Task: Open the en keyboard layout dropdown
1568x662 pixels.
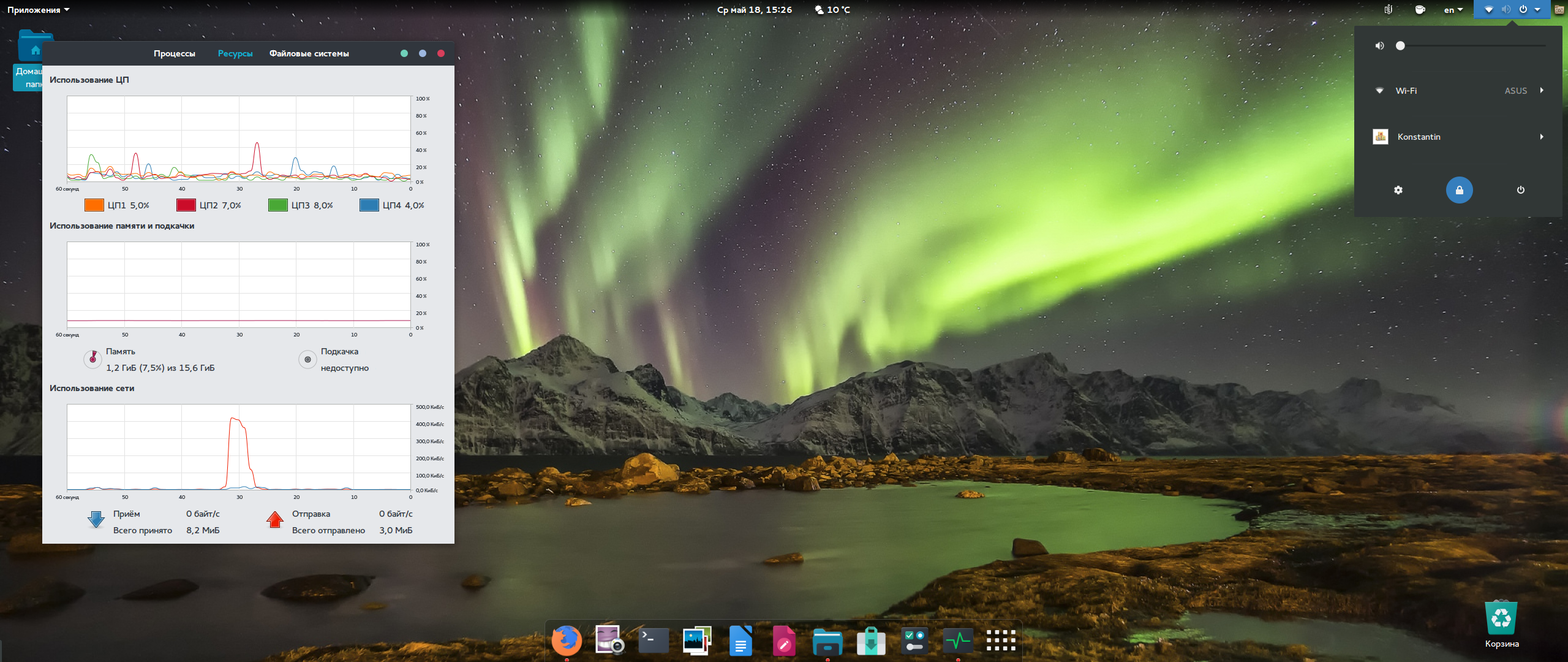Action: (x=1453, y=10)
